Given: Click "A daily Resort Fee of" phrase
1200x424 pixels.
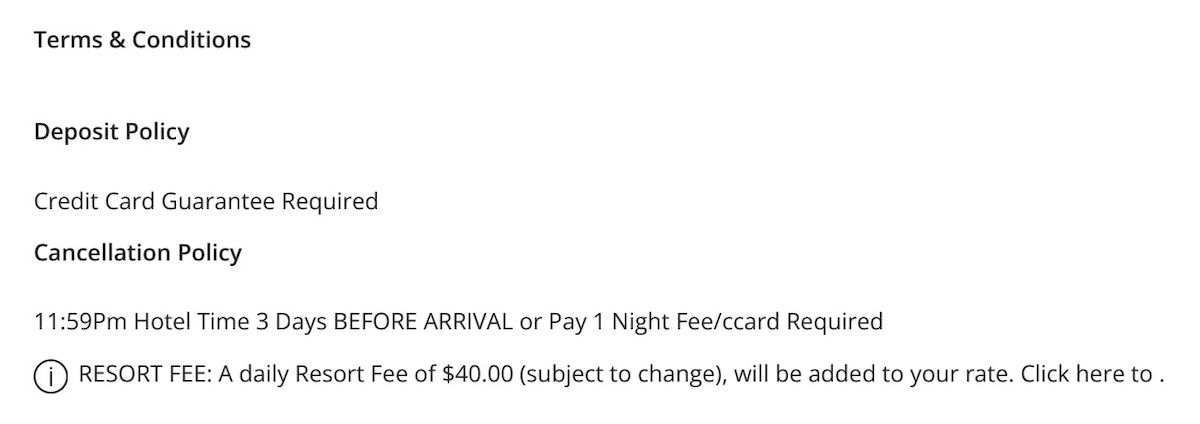Looking at the screenshot, I should click(x=327, y=375).
